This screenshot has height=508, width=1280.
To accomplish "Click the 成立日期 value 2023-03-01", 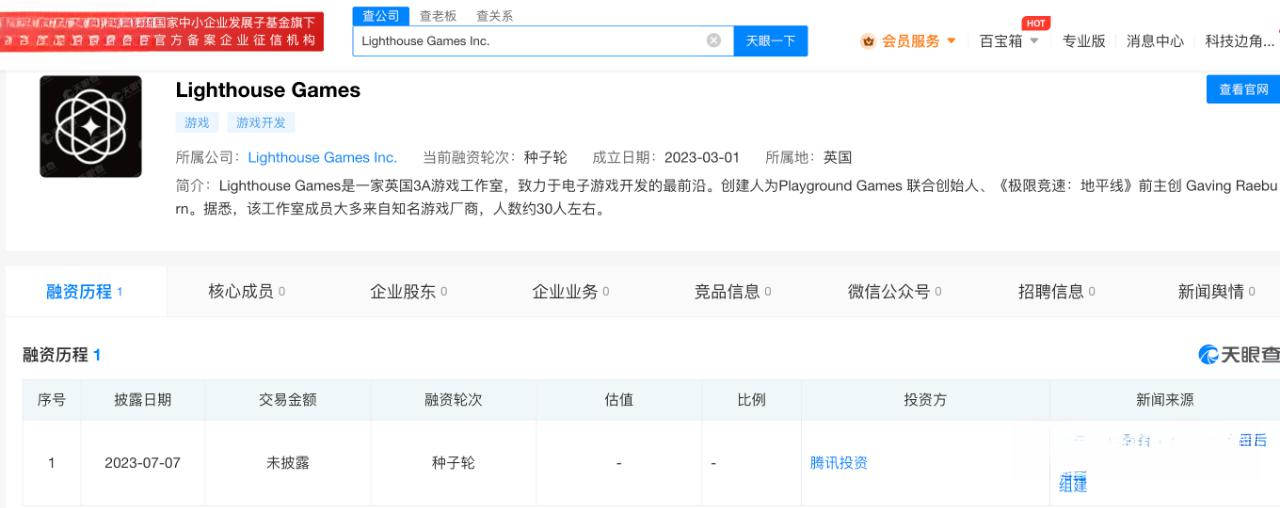I will point(701,157).
